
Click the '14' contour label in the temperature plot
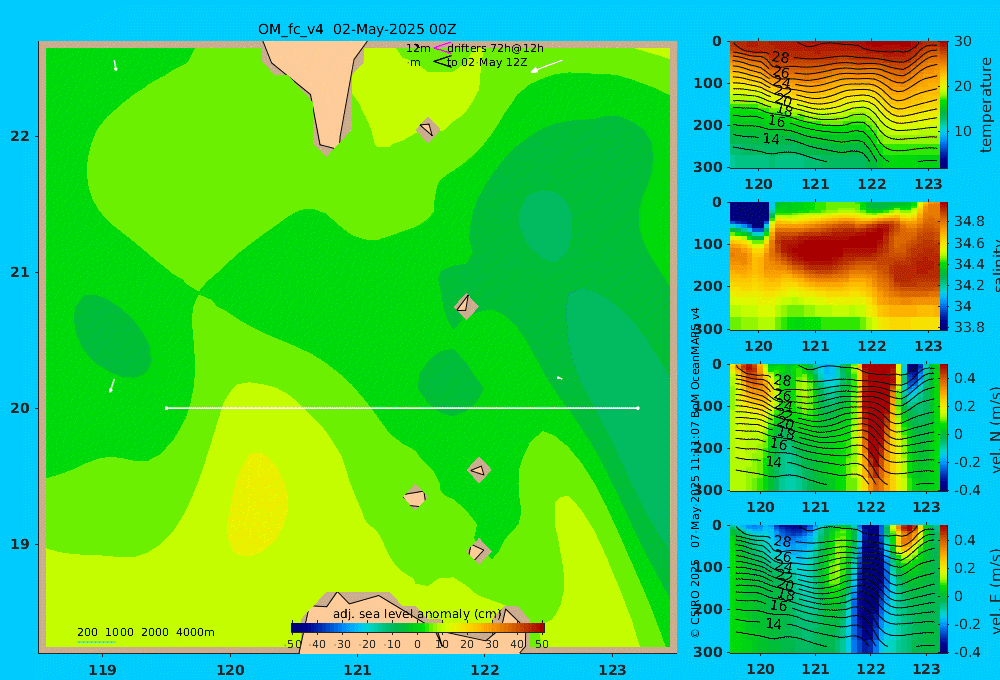click(x=771, y=138)
